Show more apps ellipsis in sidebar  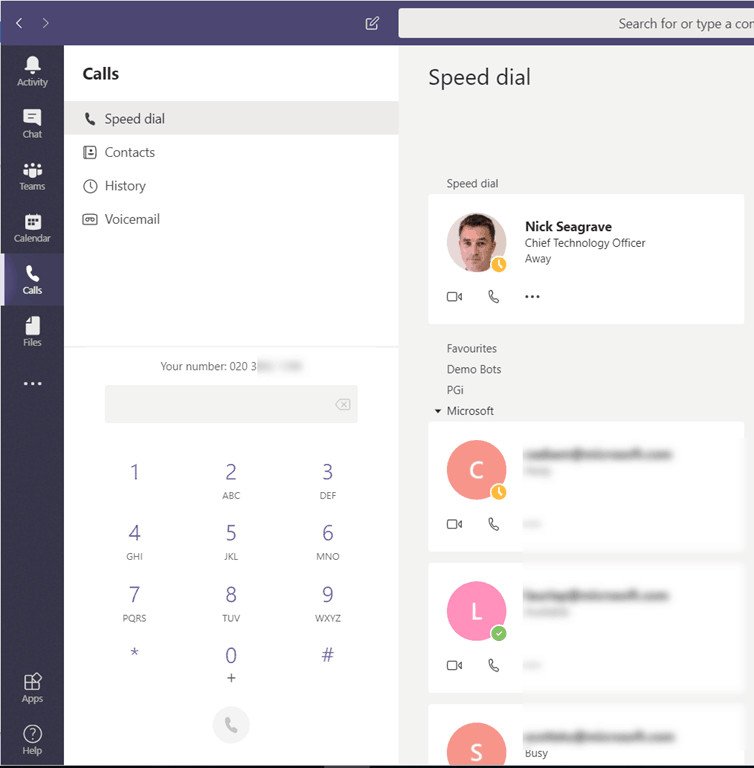click(32, 384)
